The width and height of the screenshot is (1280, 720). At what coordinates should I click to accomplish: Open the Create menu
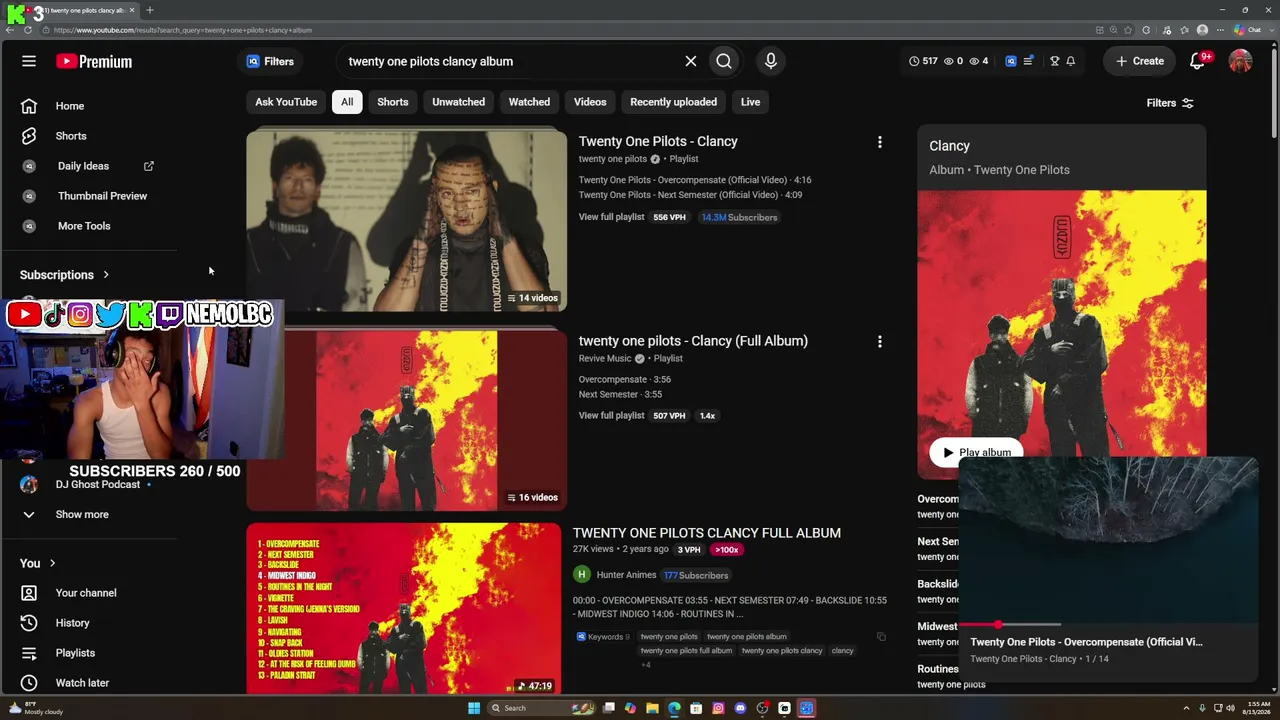pos(1140,61)
